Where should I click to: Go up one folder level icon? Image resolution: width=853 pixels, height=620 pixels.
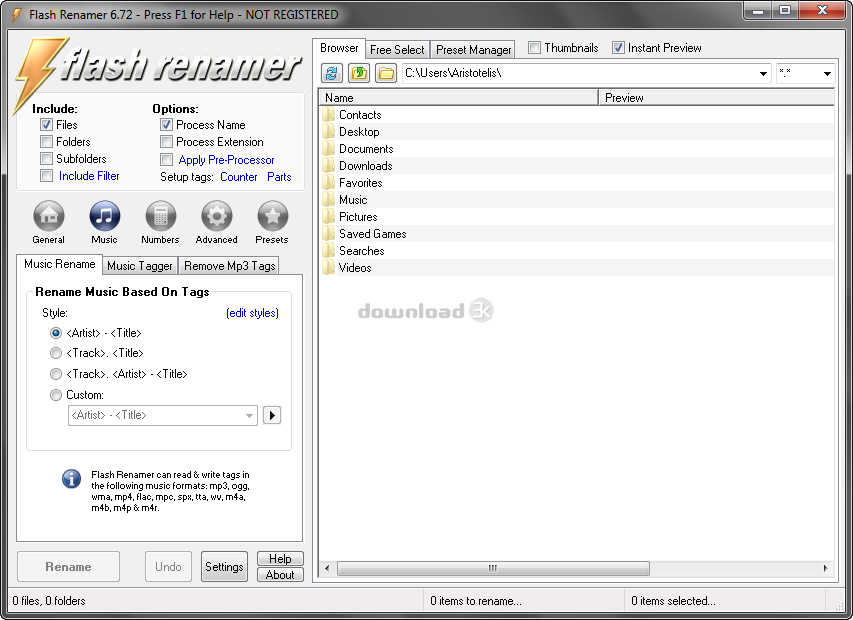359,73
